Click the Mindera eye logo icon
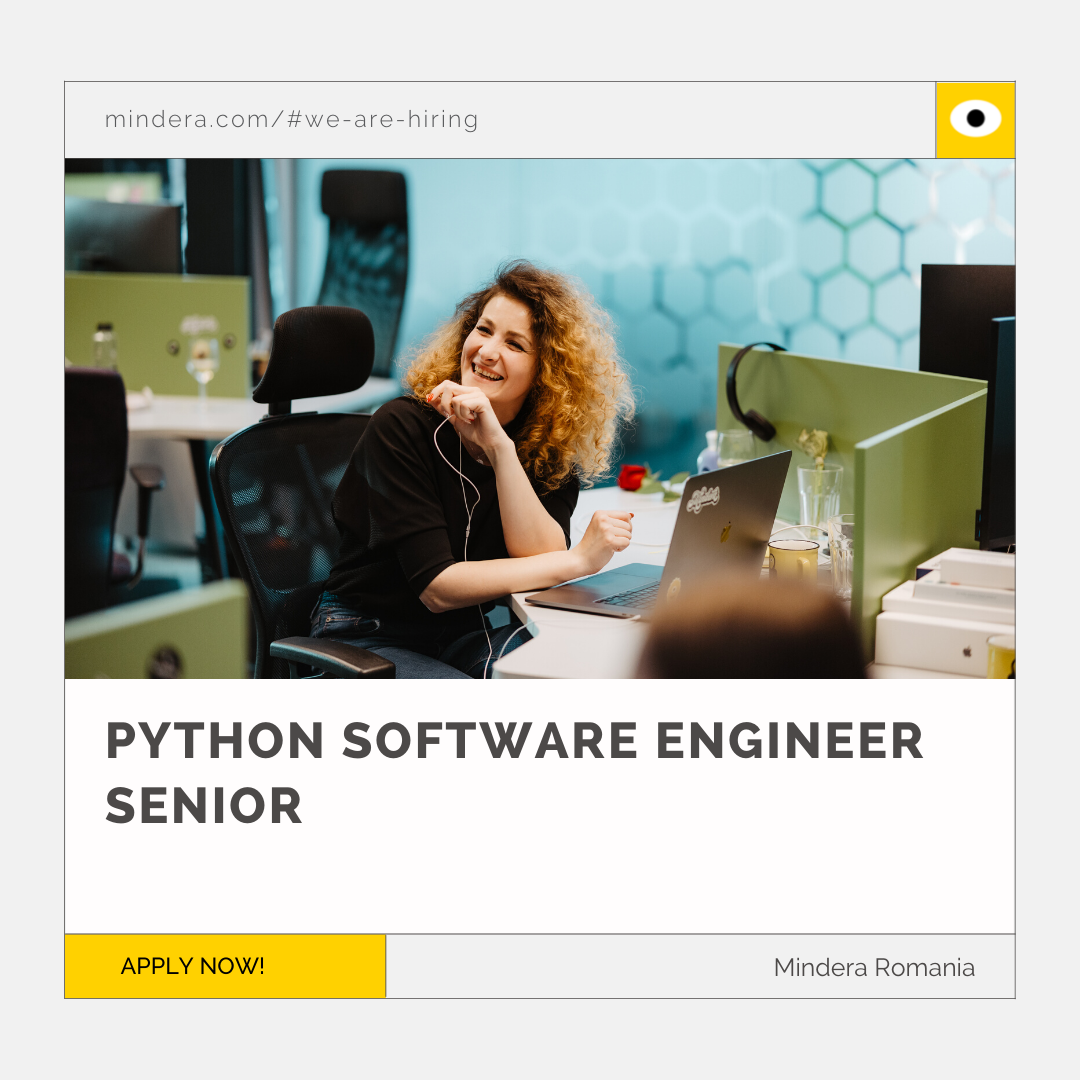The image size is (1080, 1080). coord(975,118)
